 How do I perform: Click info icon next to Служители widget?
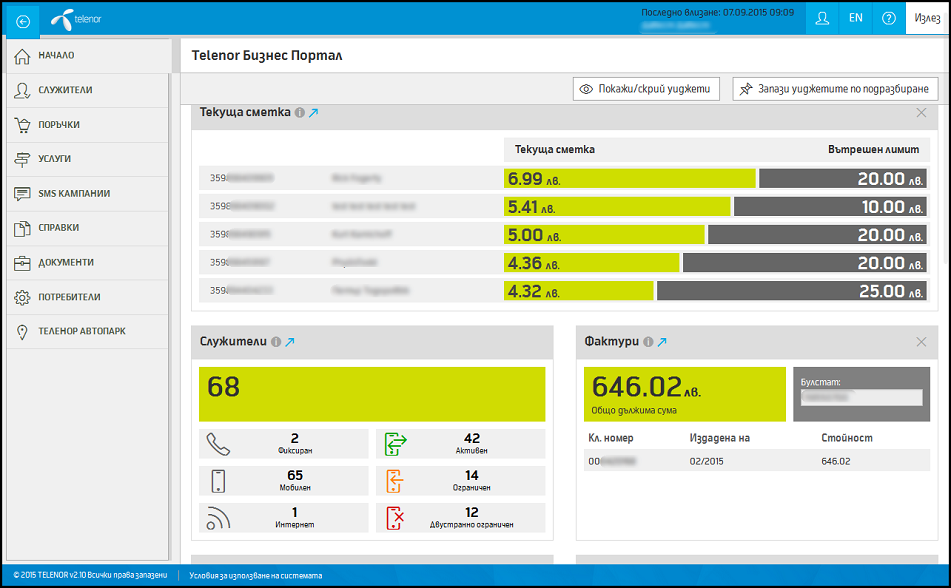point(276,342)
